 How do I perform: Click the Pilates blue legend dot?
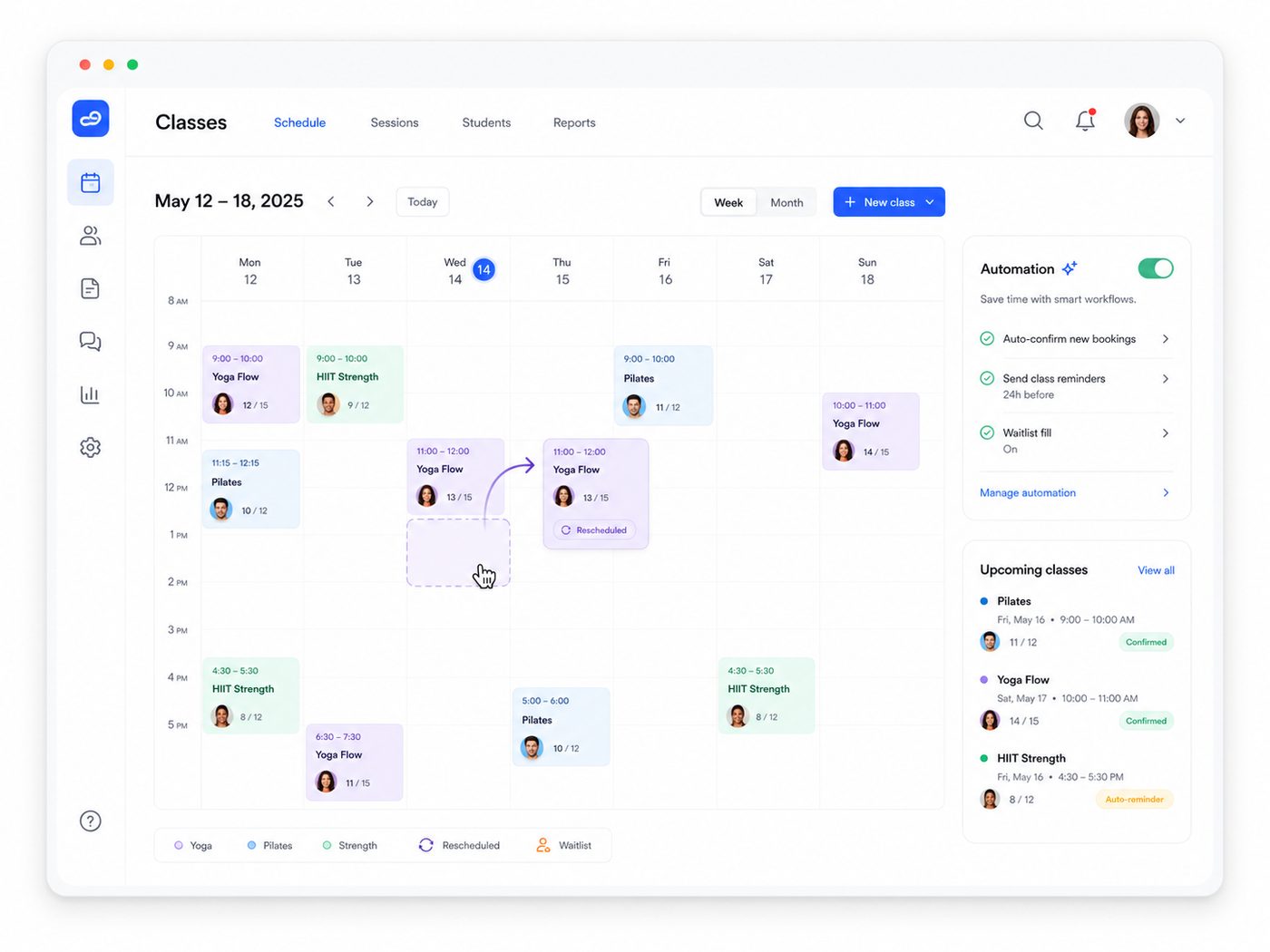[251, 845]
